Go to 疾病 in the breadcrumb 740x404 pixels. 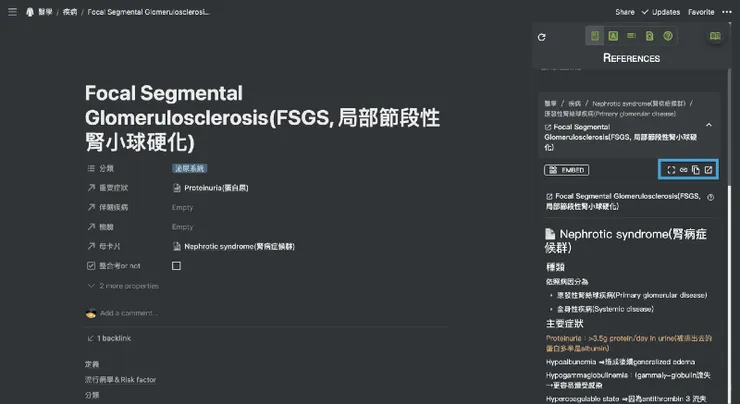[x=70, y=12]
